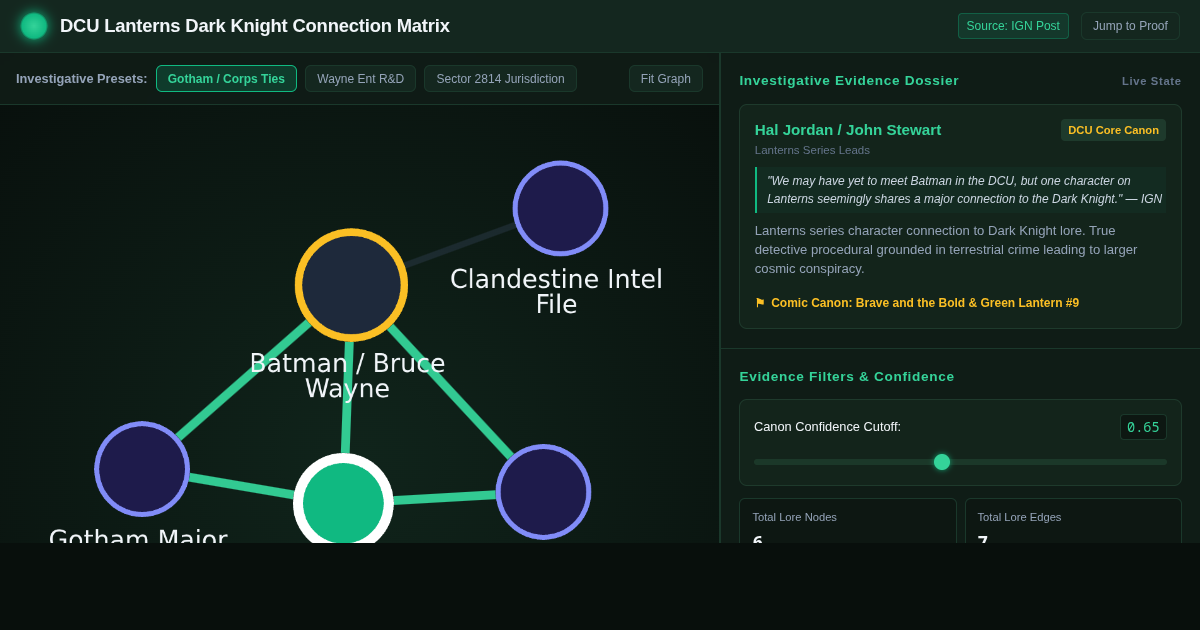Click the Lanterns Series Leads subtitle
This screenshot has width=1200, height=630.
(812, 150)
